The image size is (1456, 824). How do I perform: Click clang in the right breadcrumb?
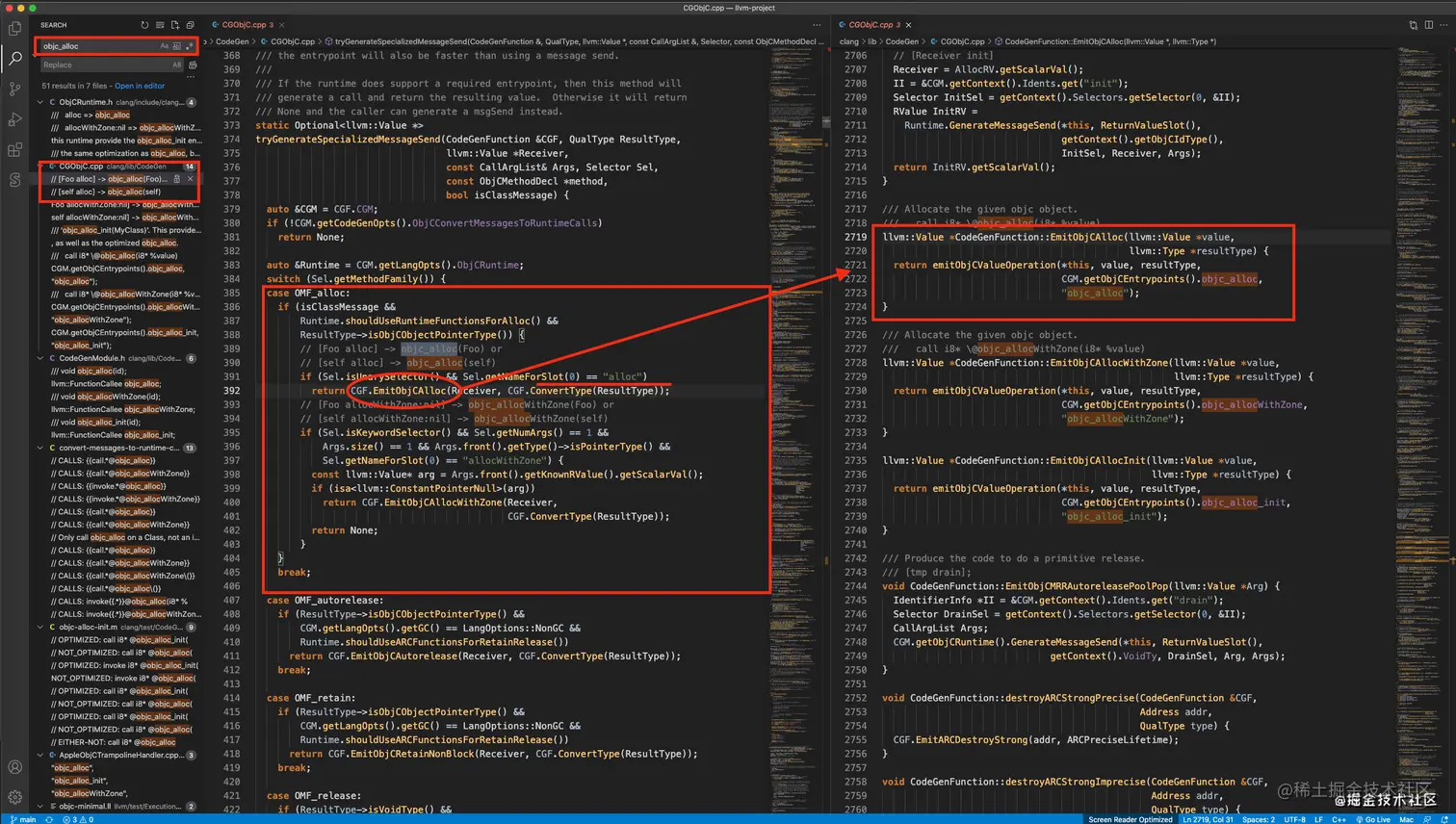(848, 41)
